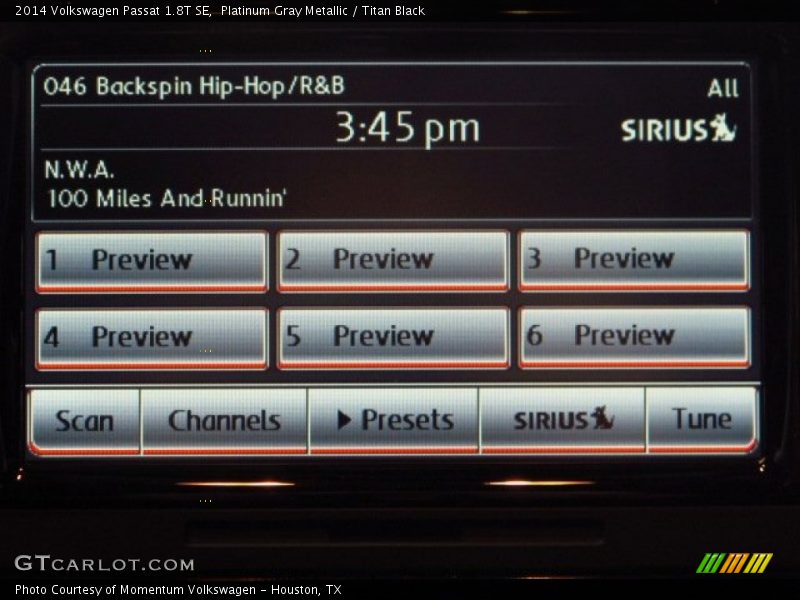
Task: Tap preset 3 Preview button
Action: click(x=634, y=261)
